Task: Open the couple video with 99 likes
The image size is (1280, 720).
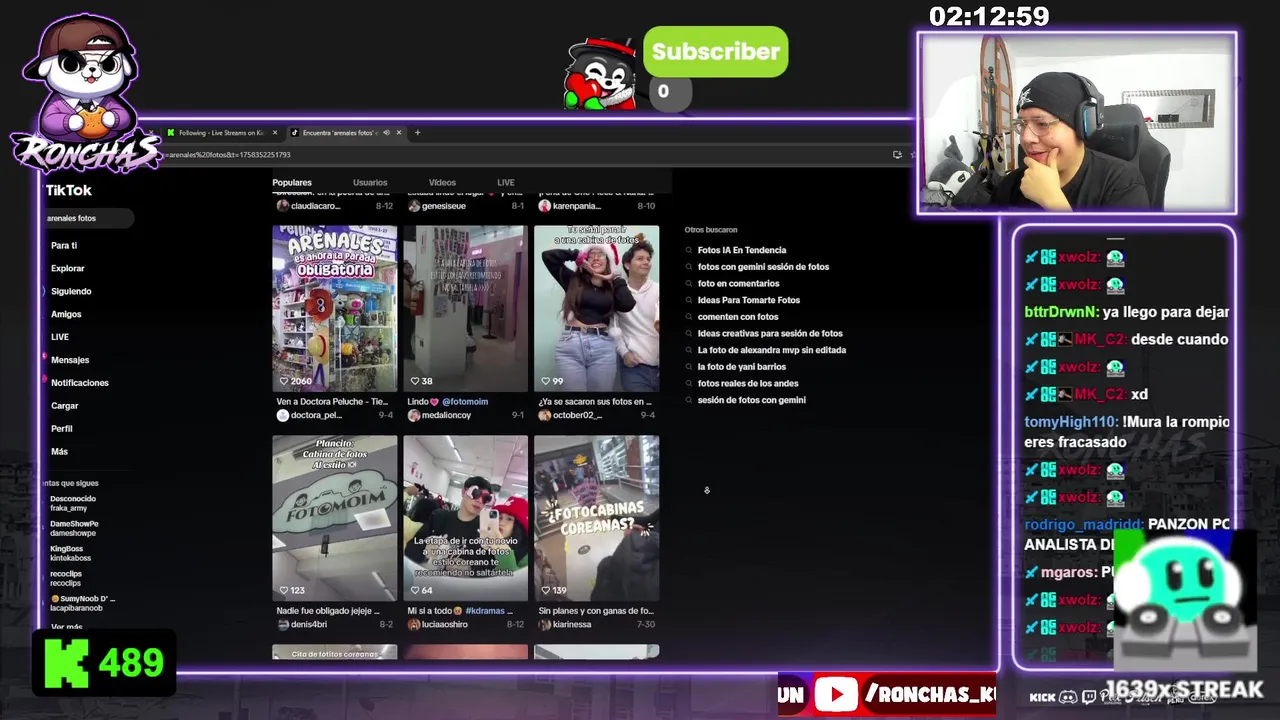Action: coord(596,308)
